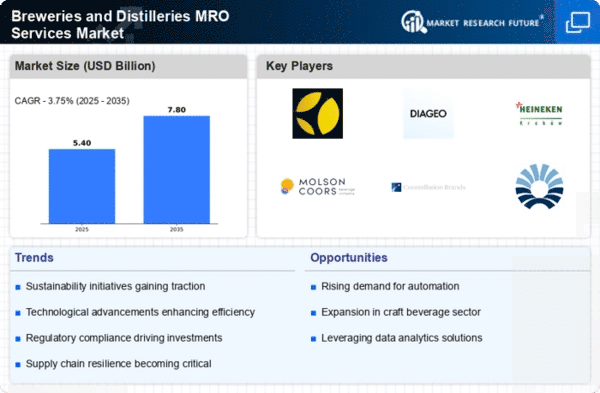This screenshot has width=600, height=393.
Task: Click the 2035 bar showing 7.80
Action: click(176, 170)
